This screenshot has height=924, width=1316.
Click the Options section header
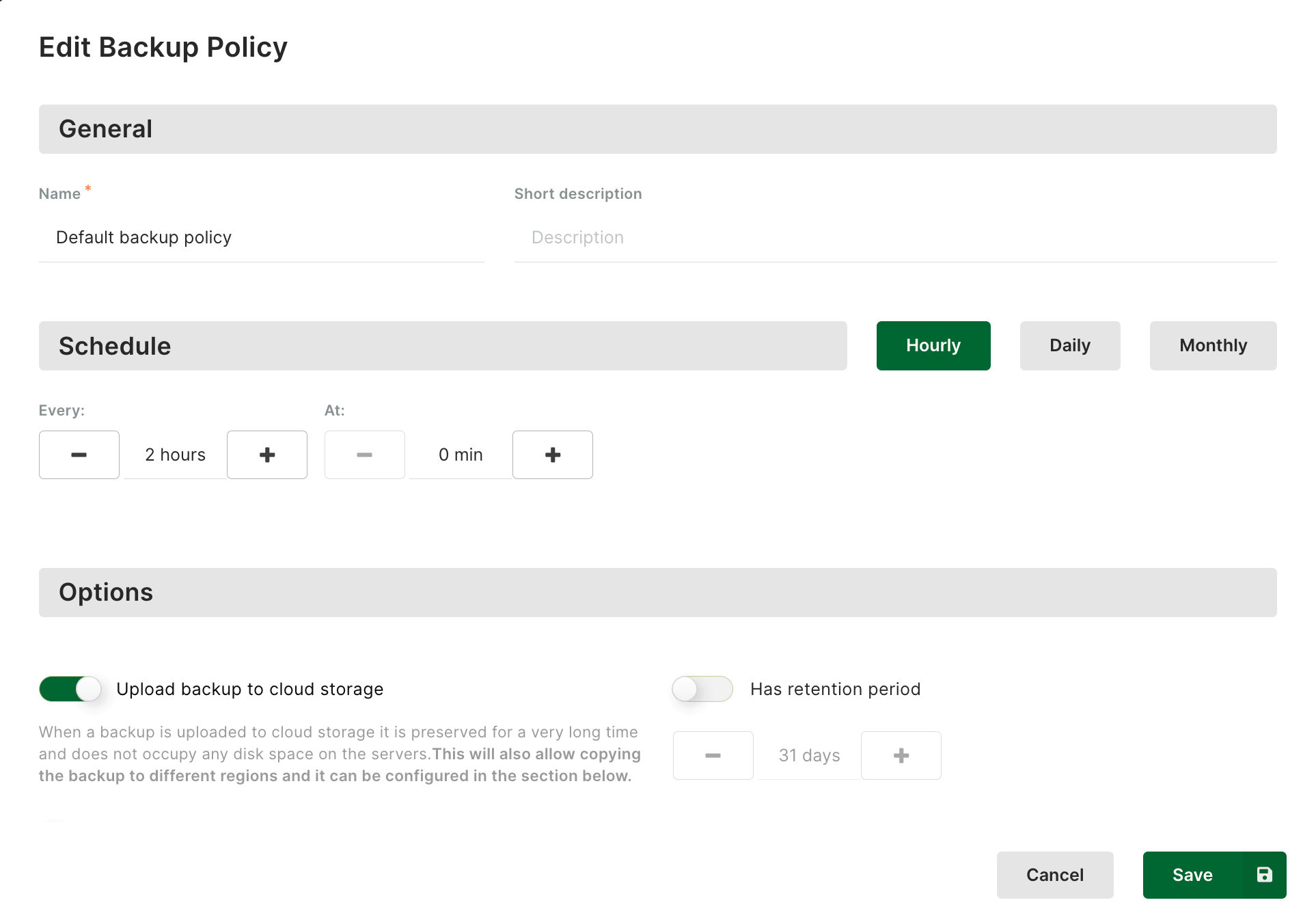click(658, 593)
